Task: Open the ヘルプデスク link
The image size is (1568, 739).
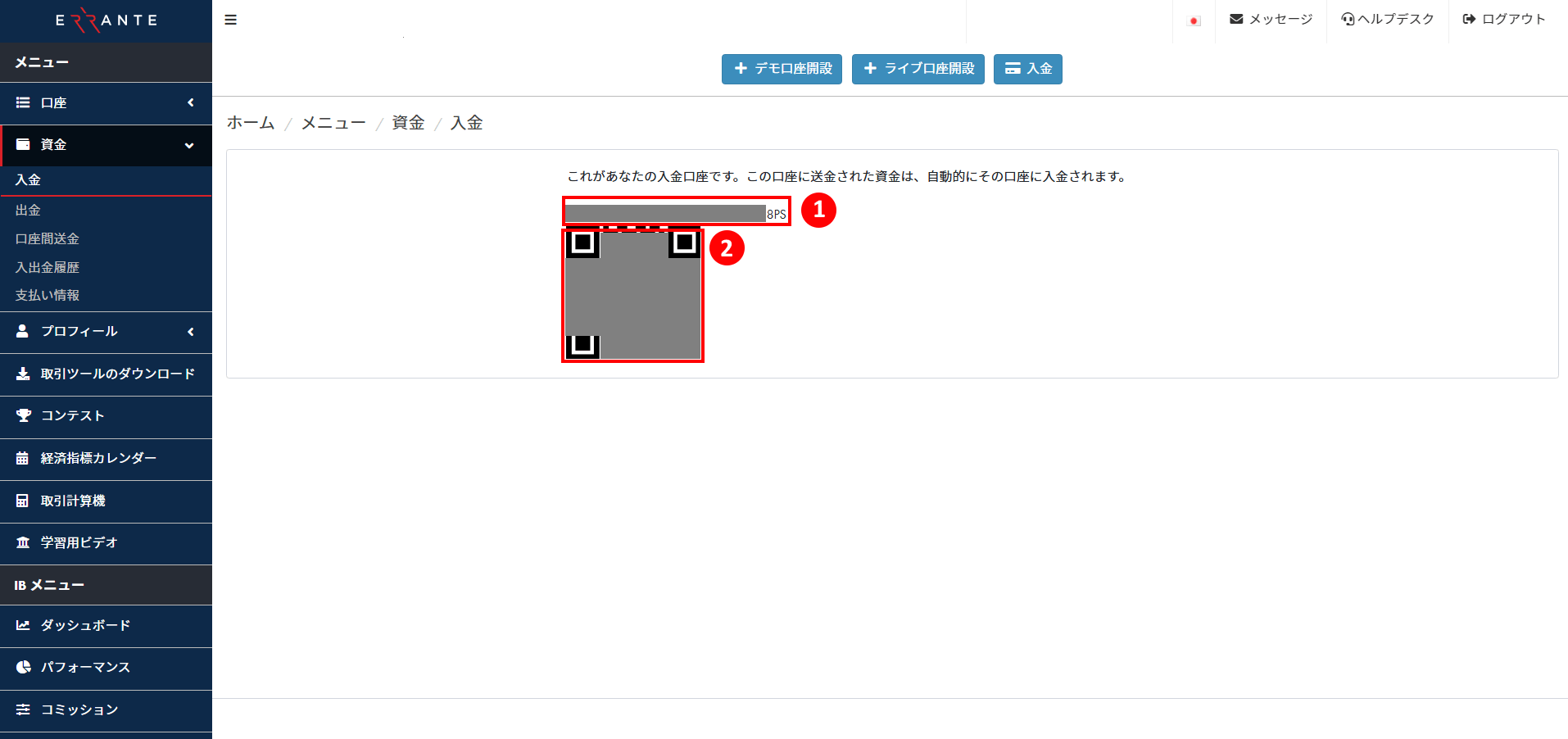Action: pos(1387,19)
